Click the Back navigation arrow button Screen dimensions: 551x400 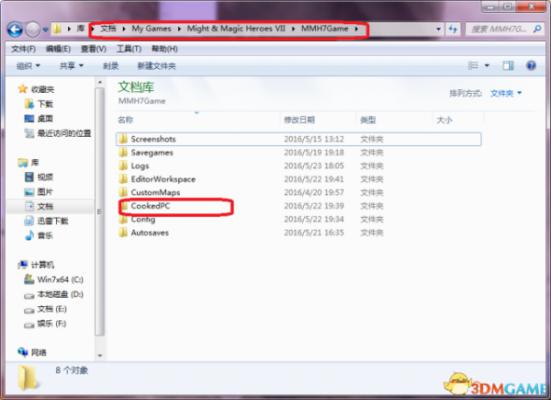[x=15, y=29]
